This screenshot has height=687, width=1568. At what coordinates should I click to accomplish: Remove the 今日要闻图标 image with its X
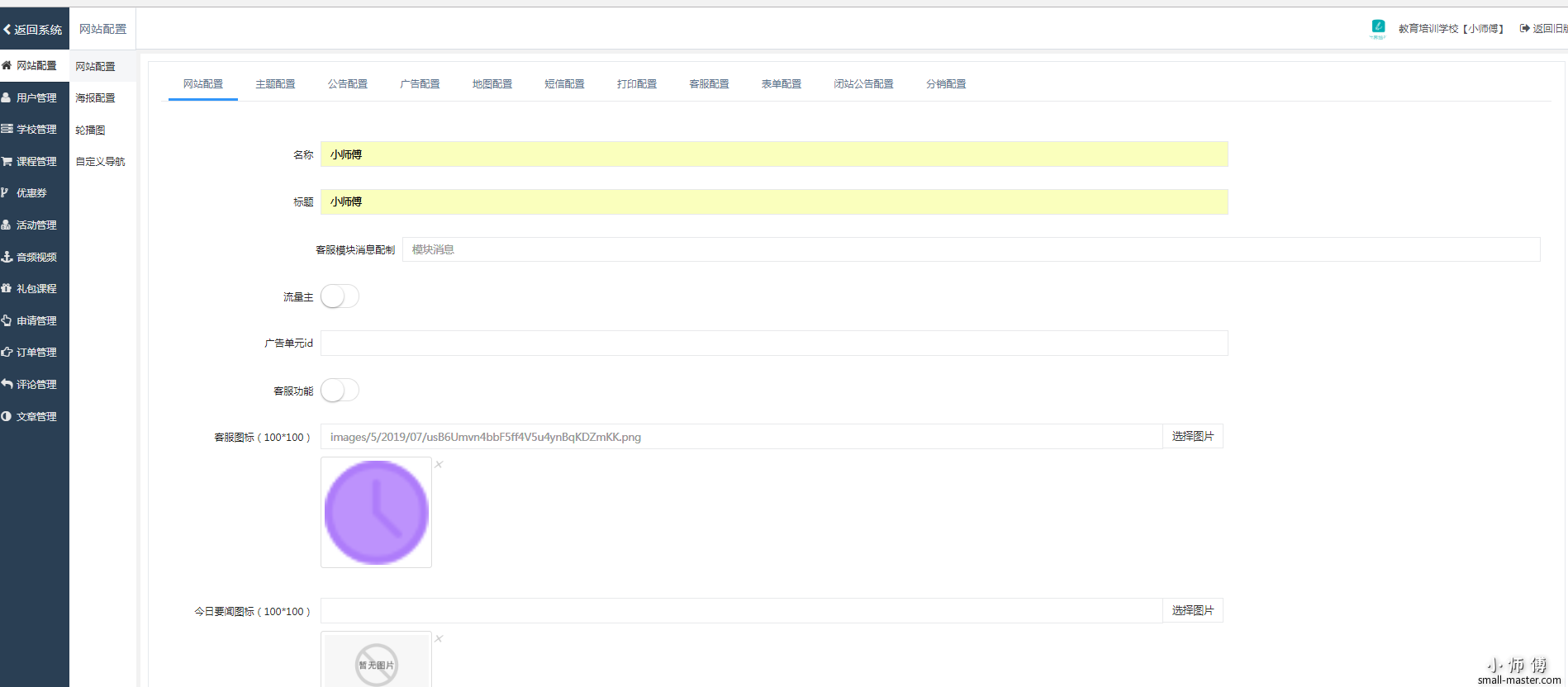tap(440, 639)
